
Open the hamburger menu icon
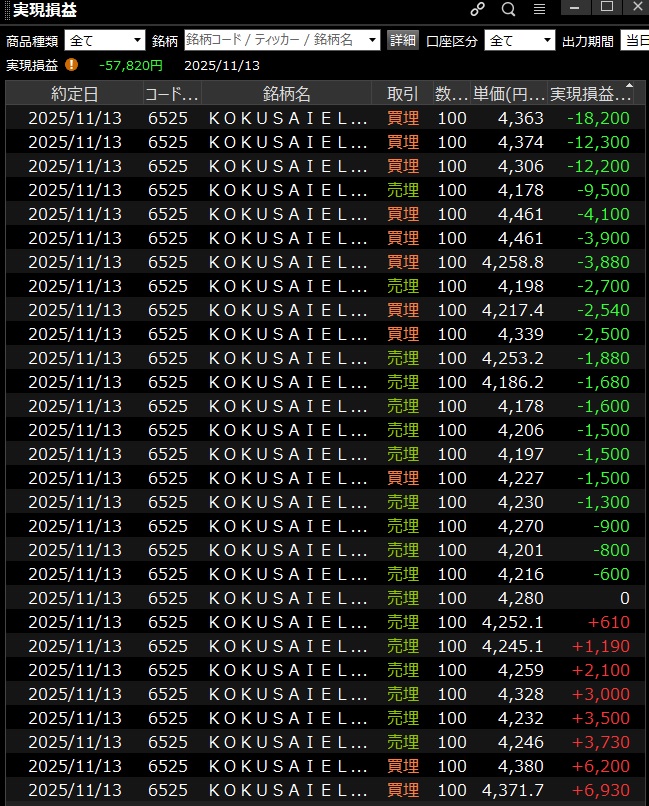point(539,9)
